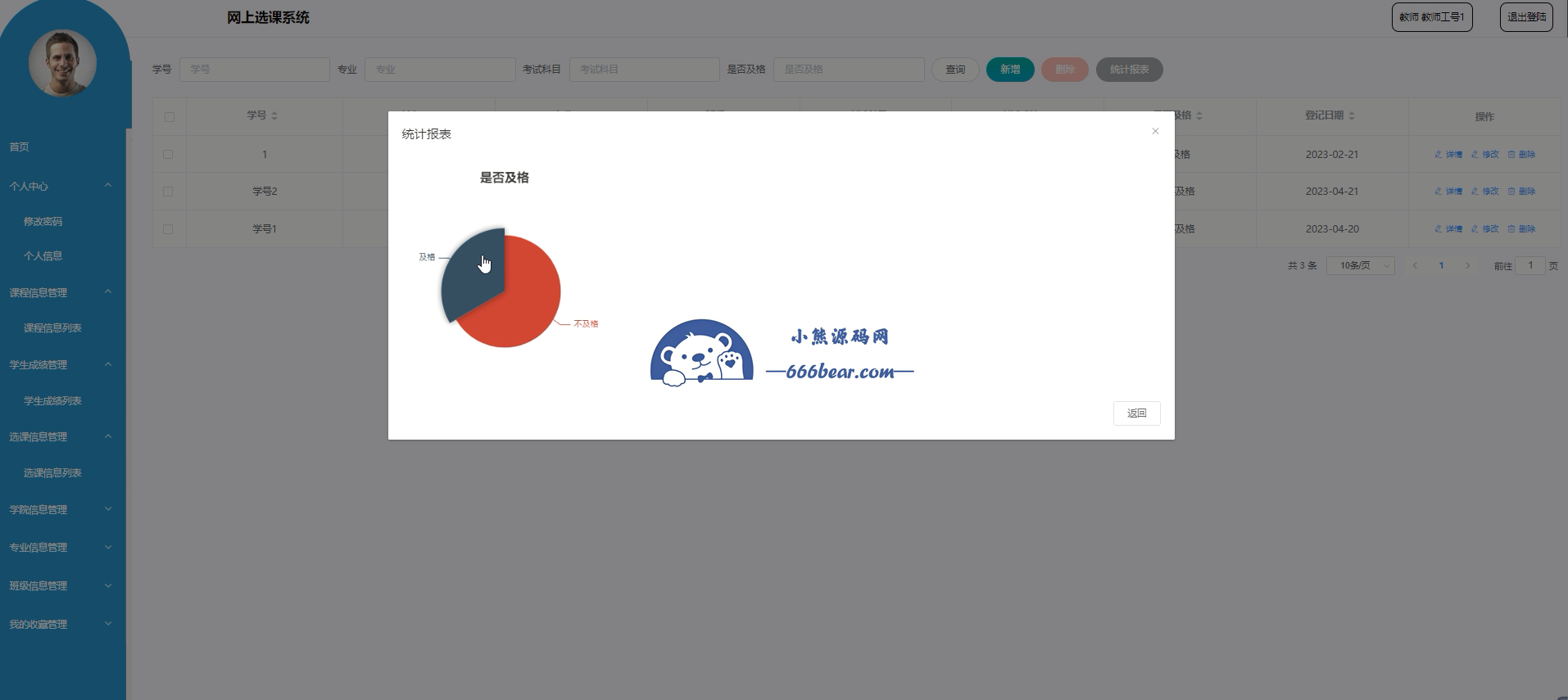The height and width of the screenshot is (700, 1568).
Task: Collapse the 课程信息管理 menu chevron
Action: click(x=108, y=292)
